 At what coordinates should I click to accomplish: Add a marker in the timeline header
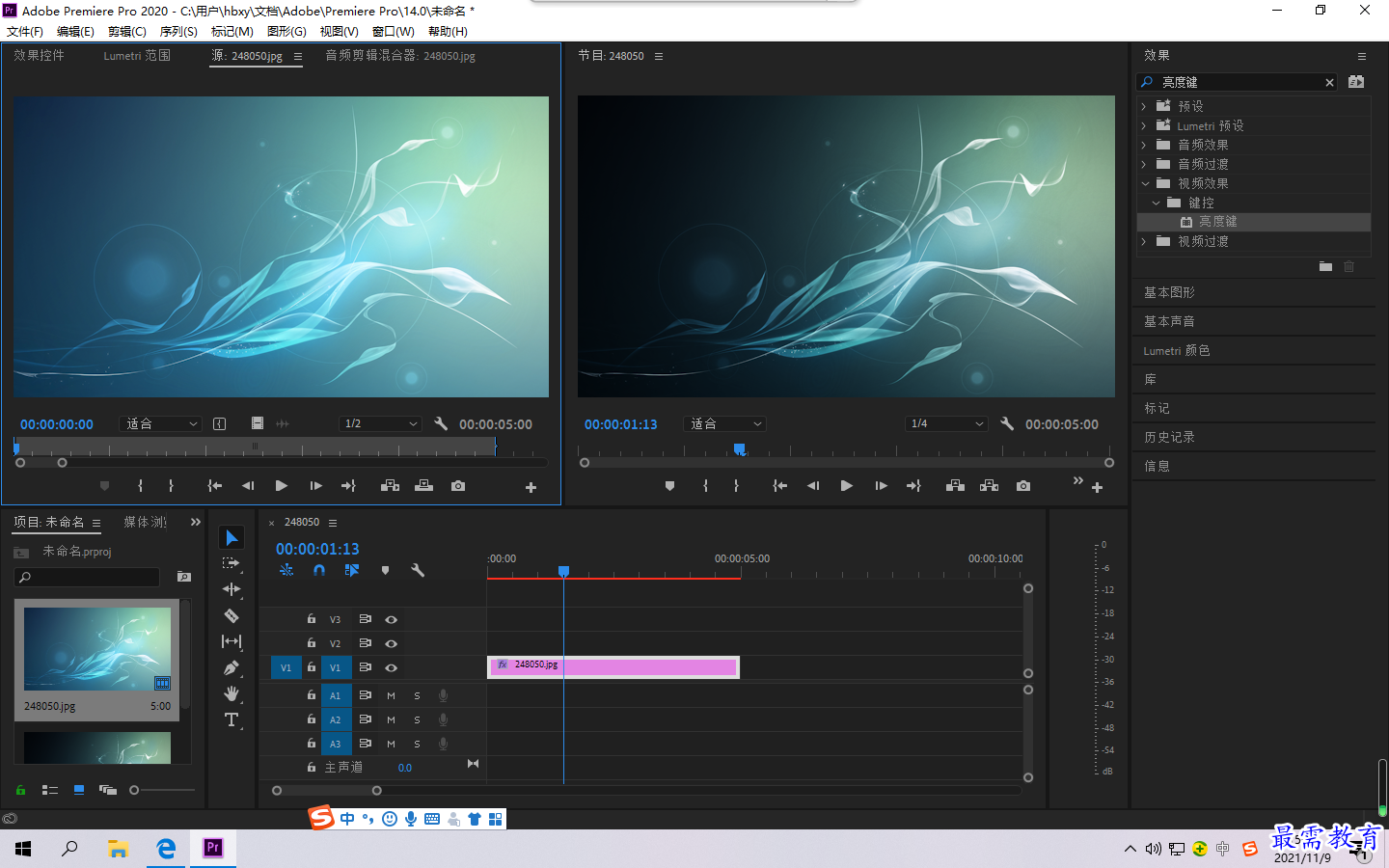pos(385,570)
